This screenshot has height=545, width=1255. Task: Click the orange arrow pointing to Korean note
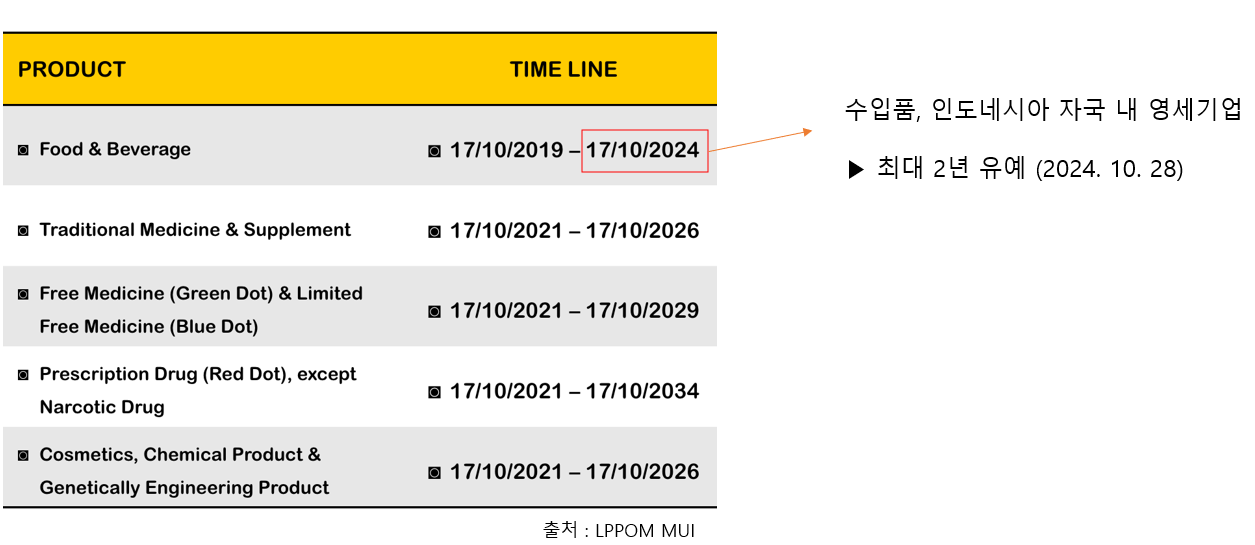760,141
